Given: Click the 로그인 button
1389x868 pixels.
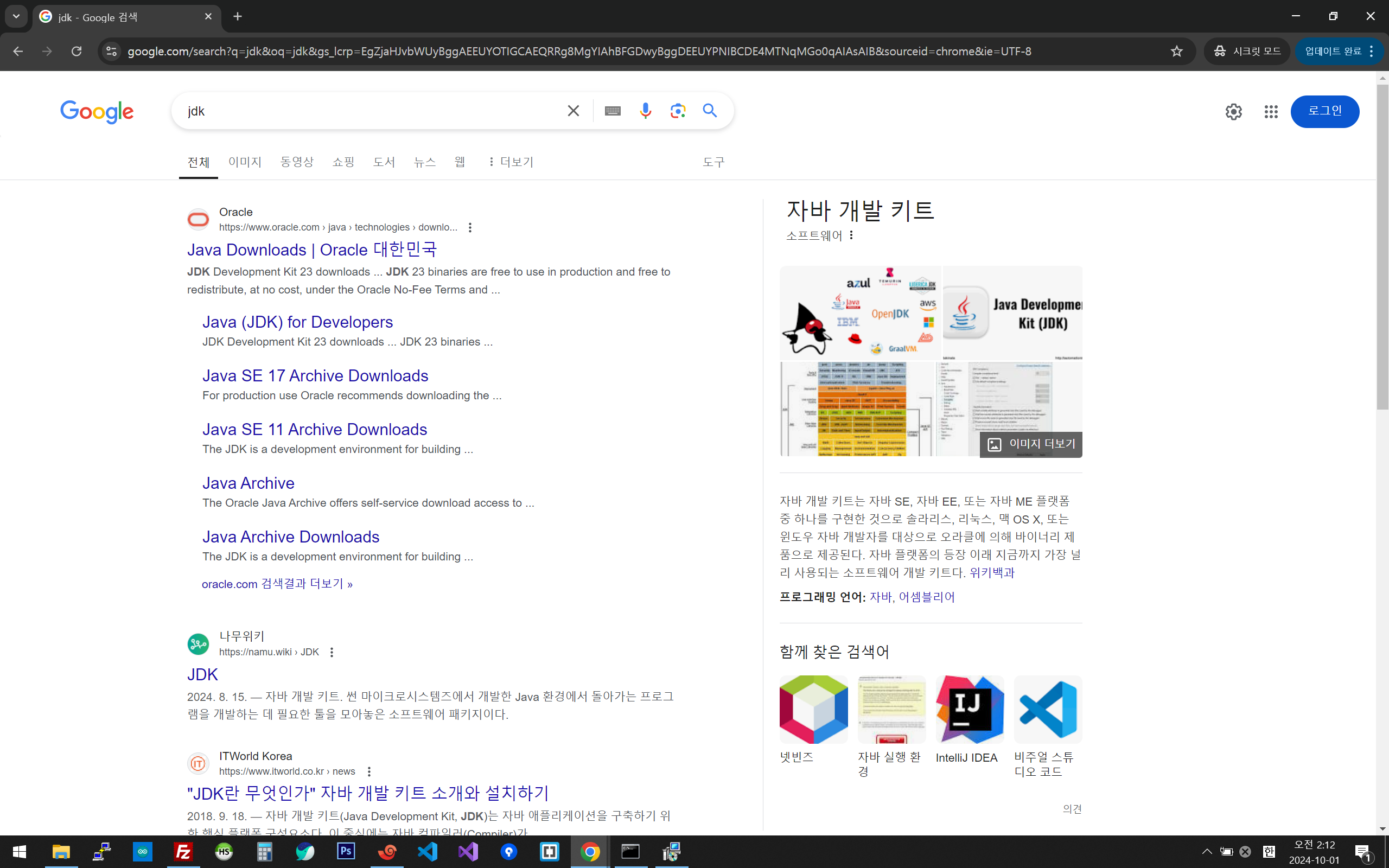Looking at the screenshot, I should point(1324,111).
